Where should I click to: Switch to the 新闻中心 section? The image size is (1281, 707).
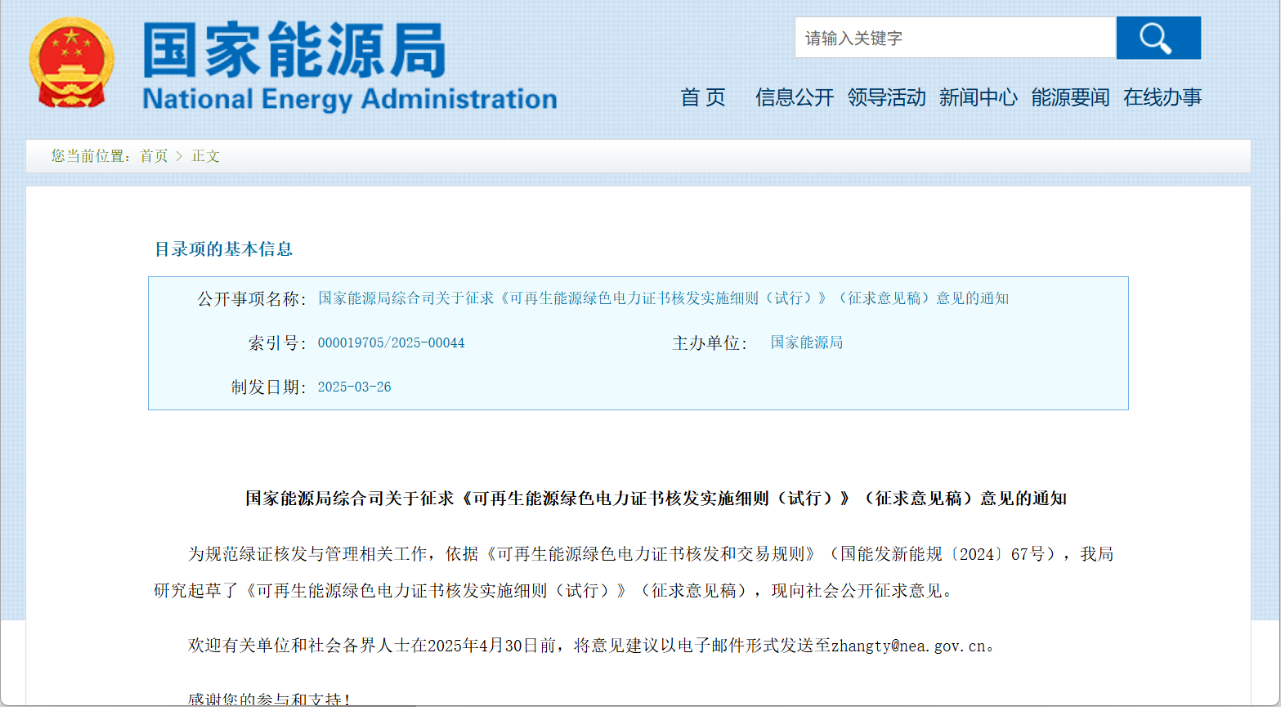978,97
